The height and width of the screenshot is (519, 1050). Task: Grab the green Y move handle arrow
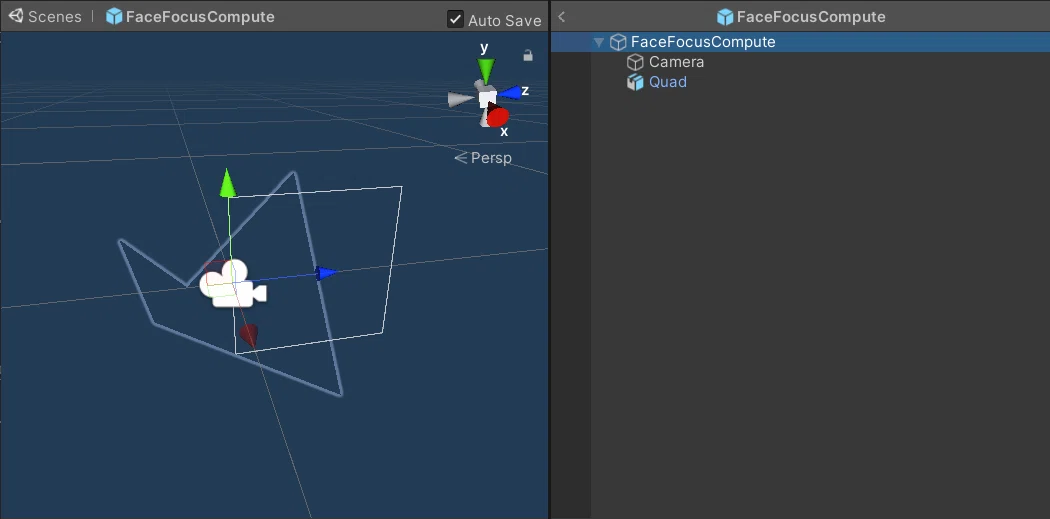point(228,183)
